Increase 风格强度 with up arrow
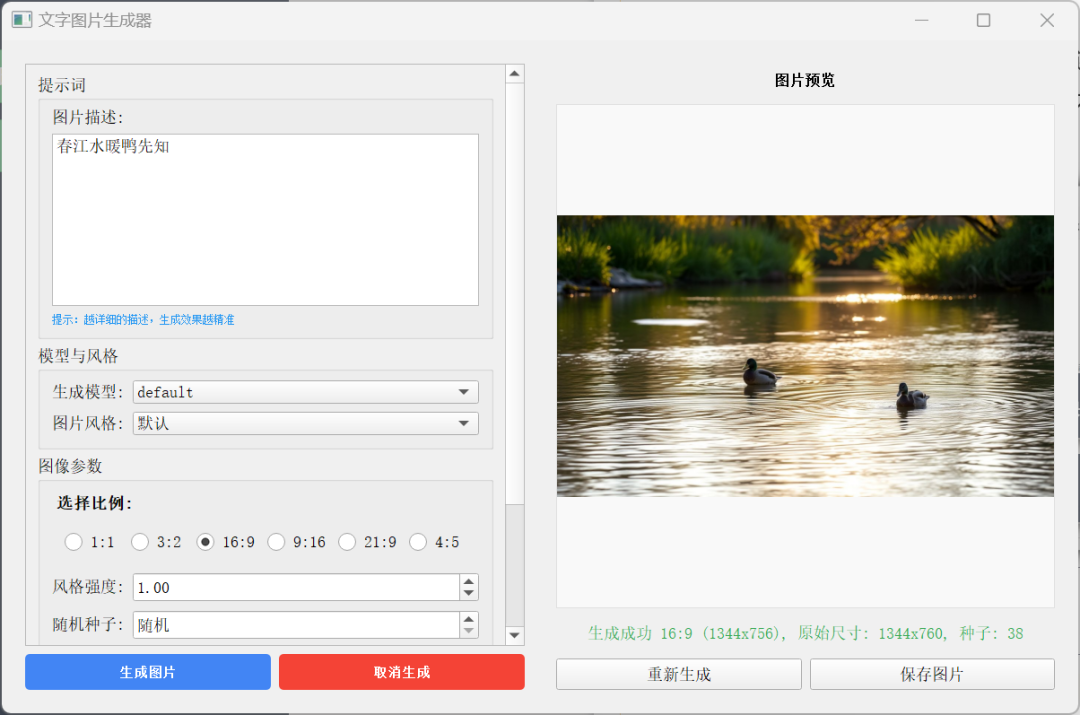This screenshot has height=715, width=1080. (x=468, y=581)
